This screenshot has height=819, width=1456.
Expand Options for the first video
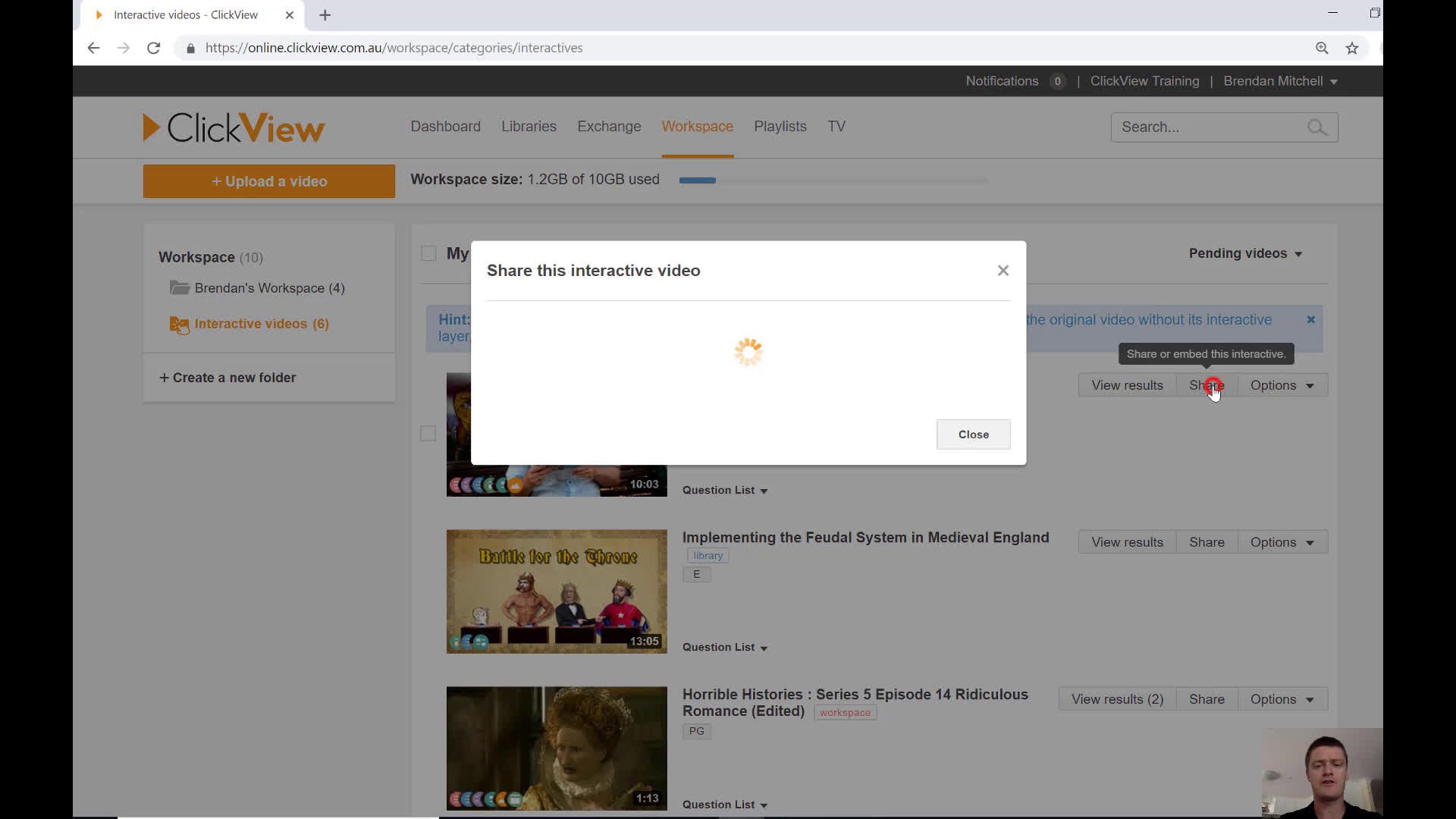[x=1282, y=385]
